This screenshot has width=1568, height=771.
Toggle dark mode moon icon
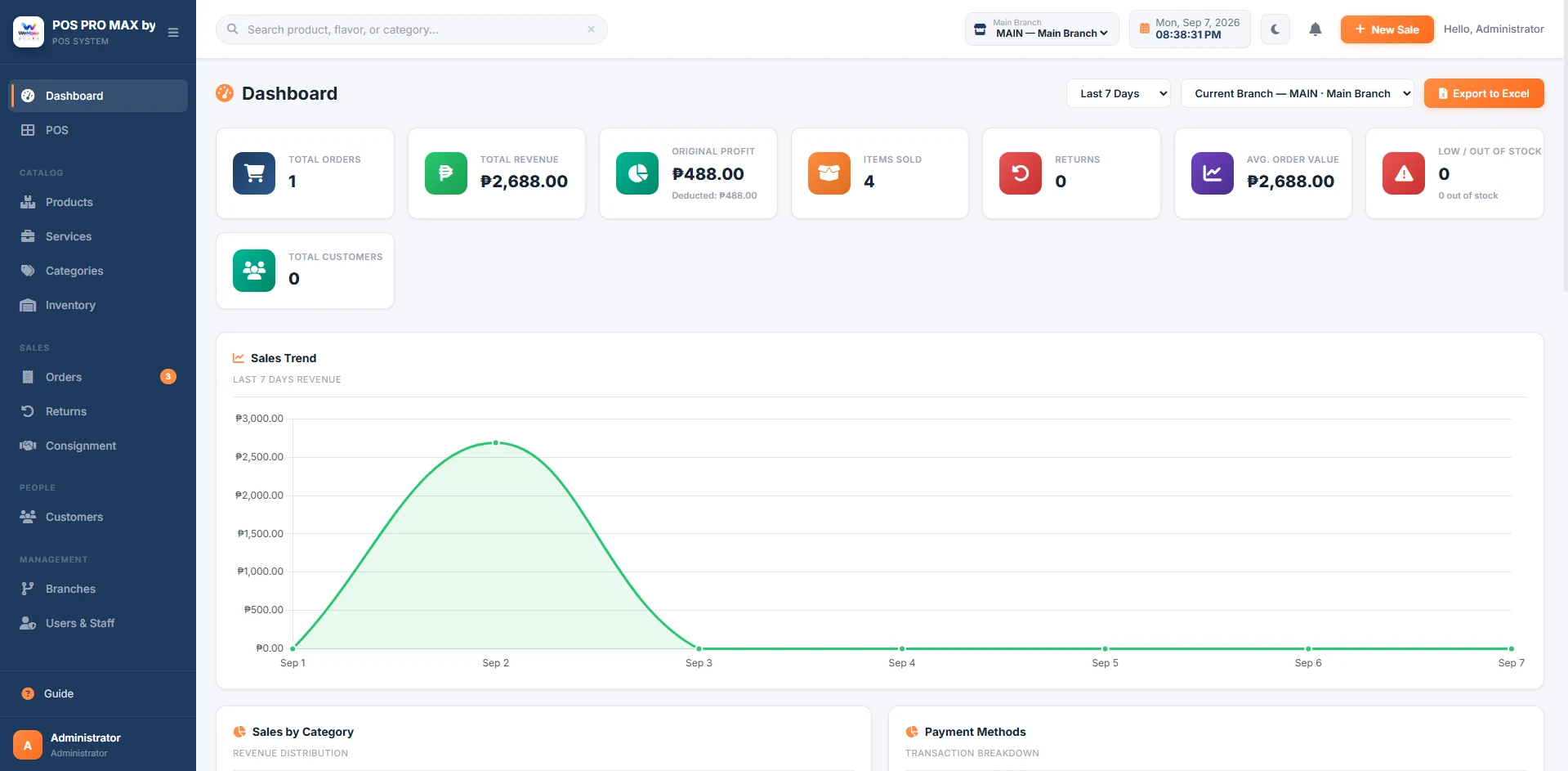point(1275,29)
